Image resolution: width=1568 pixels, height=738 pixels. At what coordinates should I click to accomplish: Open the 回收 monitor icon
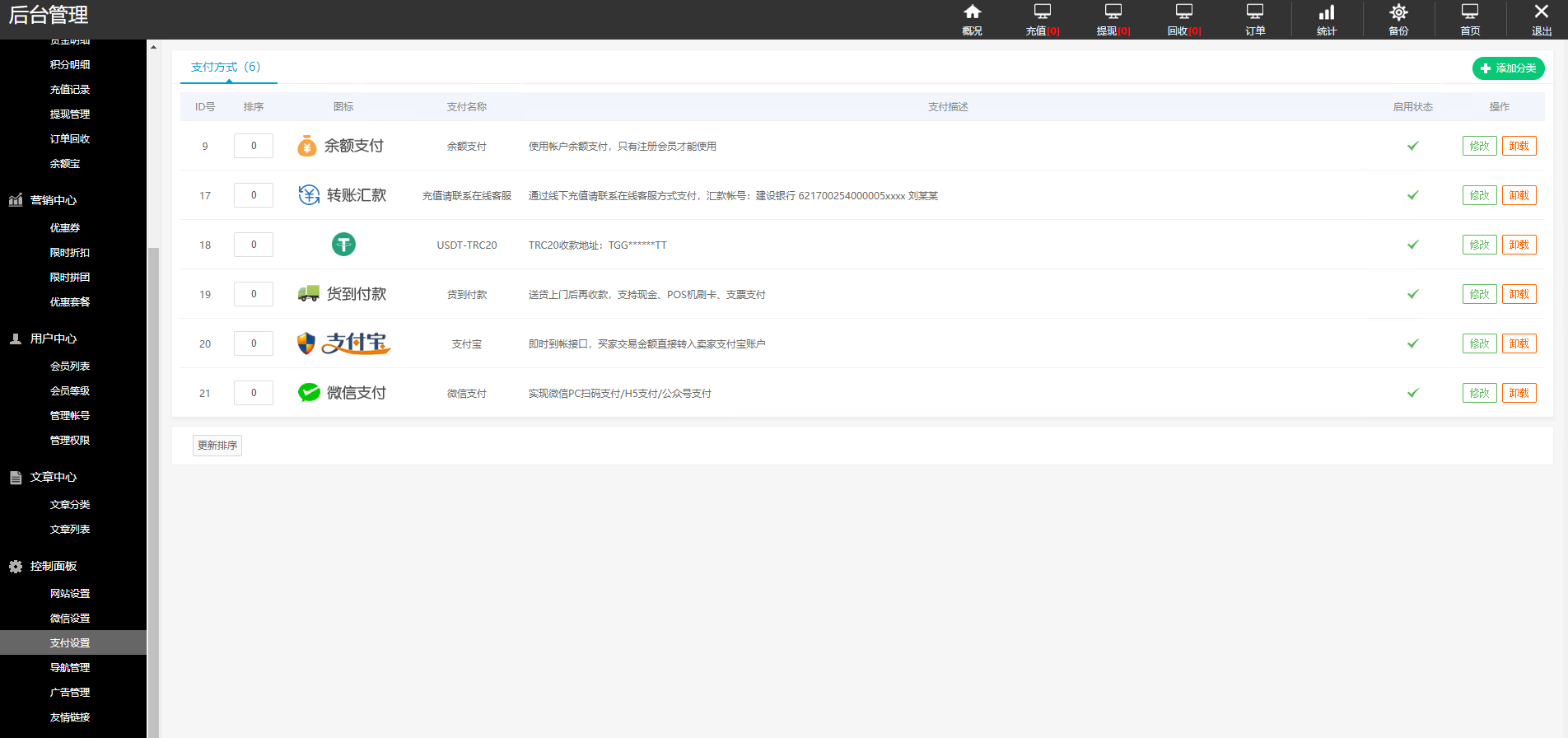click(x=1184, y=12)
